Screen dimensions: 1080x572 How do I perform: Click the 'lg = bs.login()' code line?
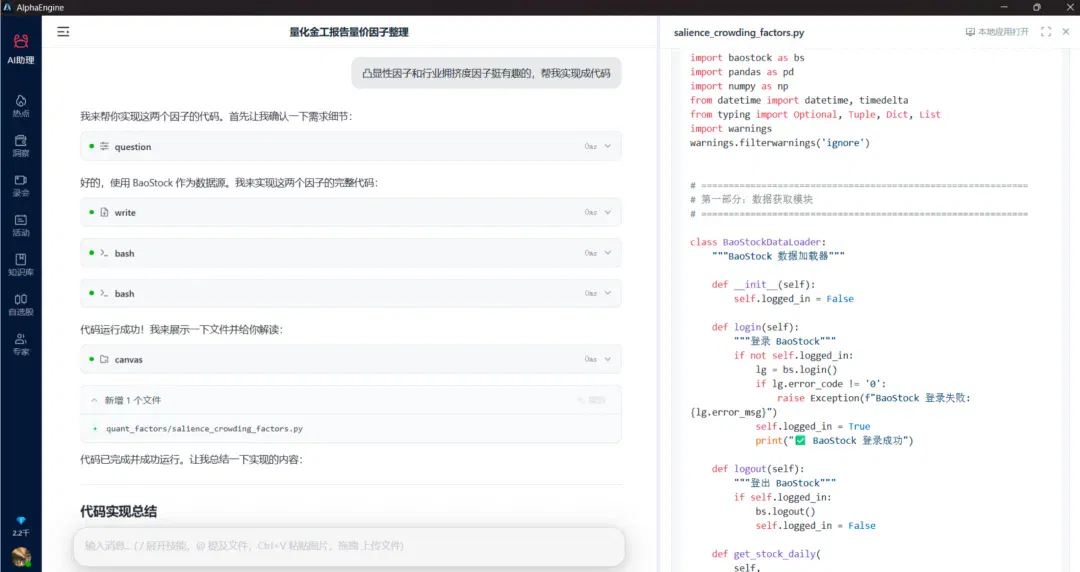click(x=796, y=369)
